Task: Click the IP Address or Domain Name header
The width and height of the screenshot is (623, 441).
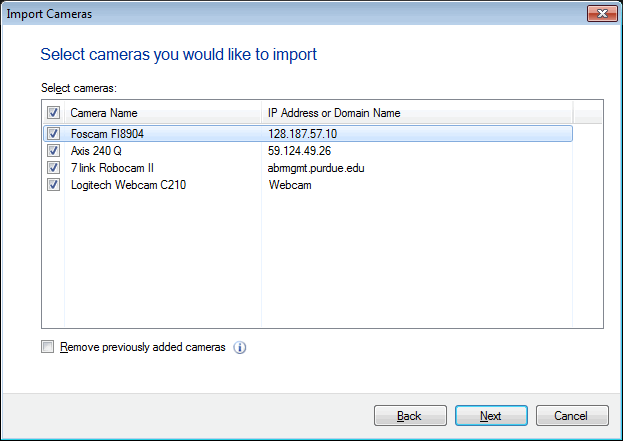Action: click(334, 113)
